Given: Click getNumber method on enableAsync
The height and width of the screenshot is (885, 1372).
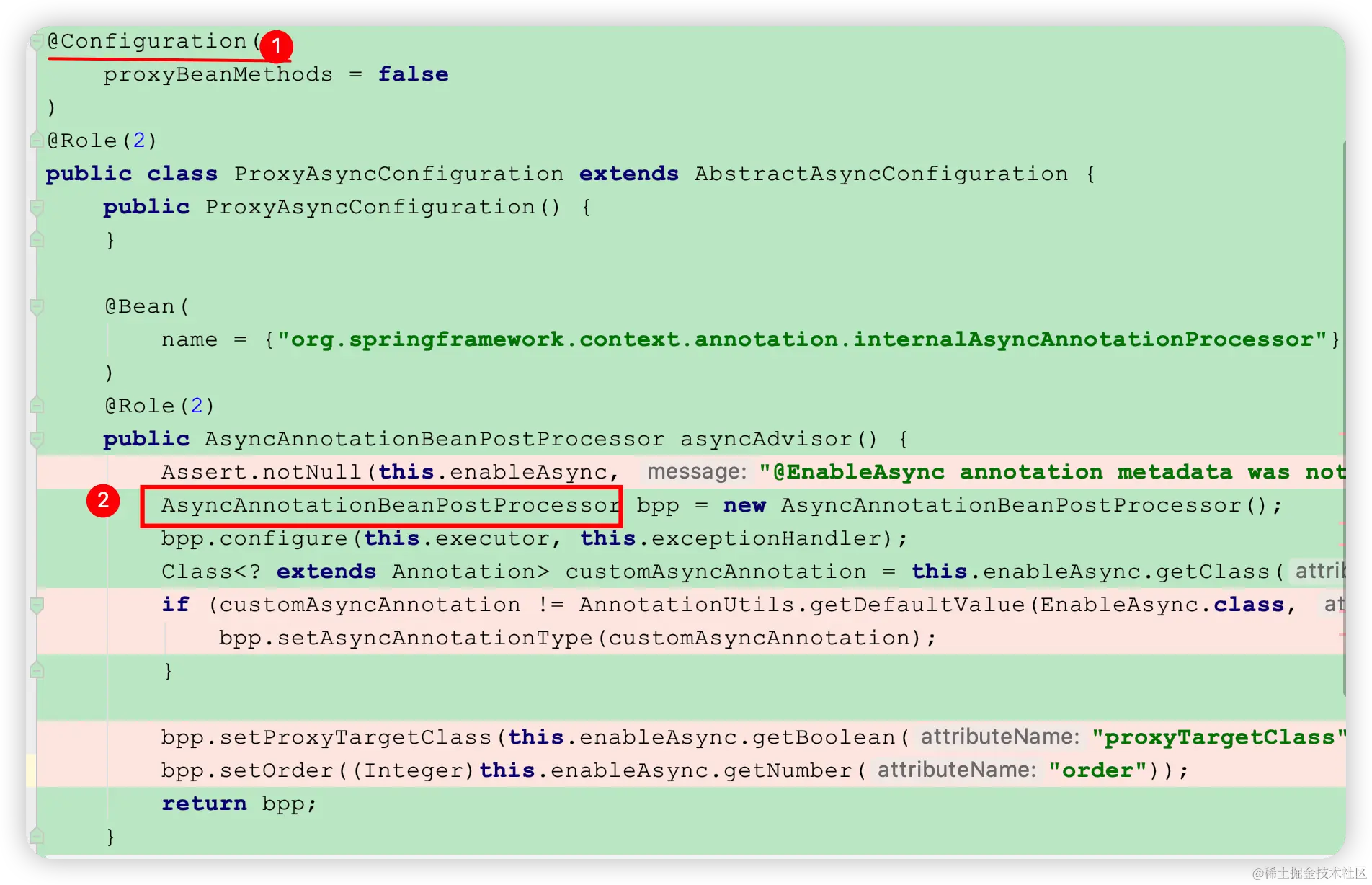Looking at the screenshot, I should 788,770.
